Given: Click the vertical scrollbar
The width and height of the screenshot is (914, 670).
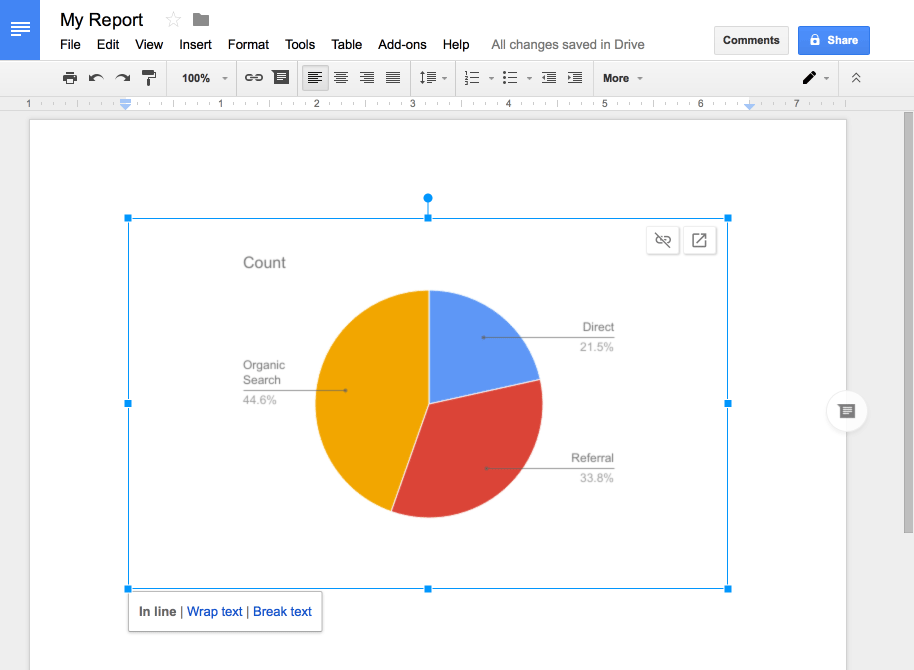Looking at the screenshot, I should 908,322.
